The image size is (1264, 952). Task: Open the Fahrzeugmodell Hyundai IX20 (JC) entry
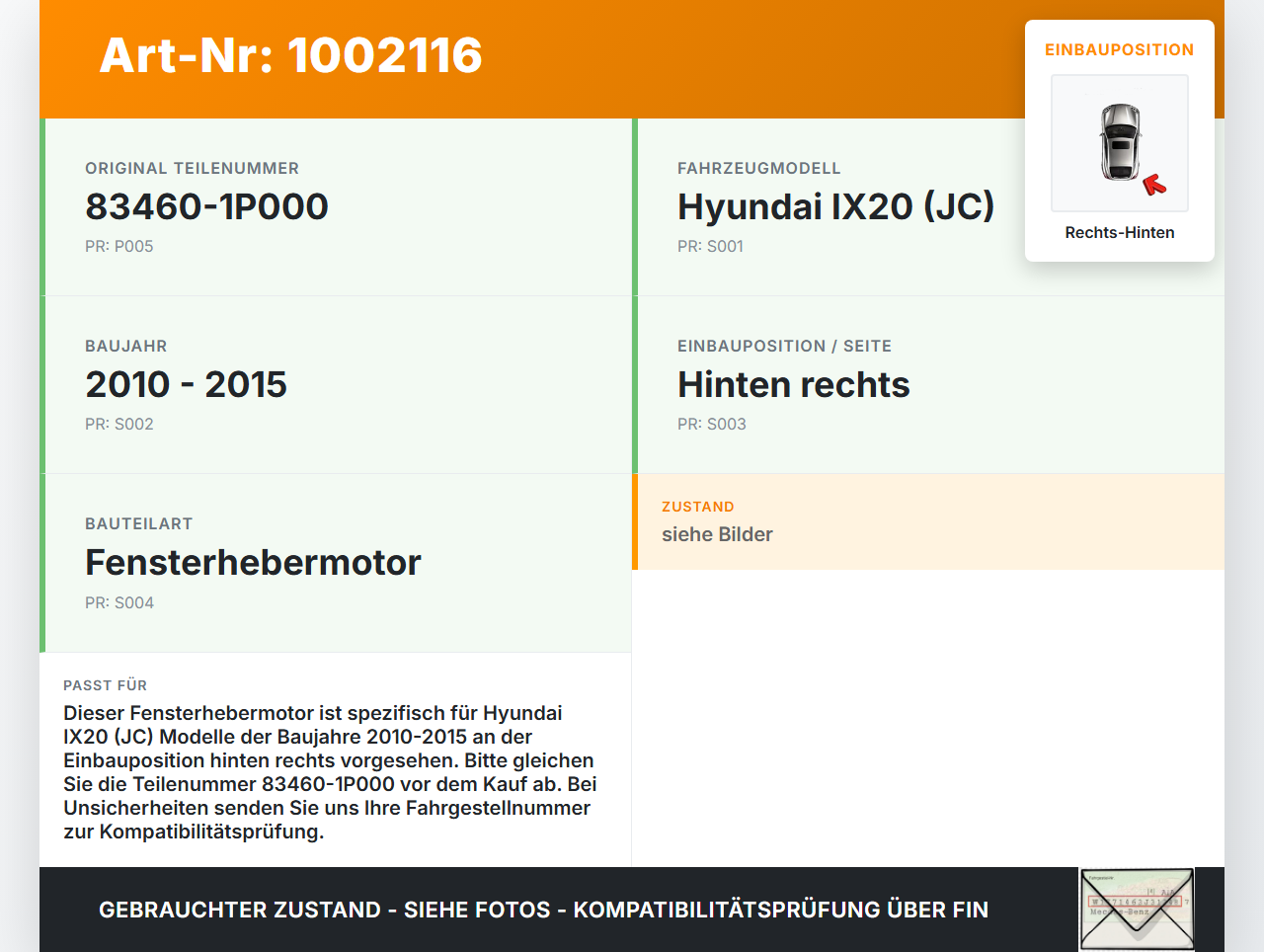(835, 206)
